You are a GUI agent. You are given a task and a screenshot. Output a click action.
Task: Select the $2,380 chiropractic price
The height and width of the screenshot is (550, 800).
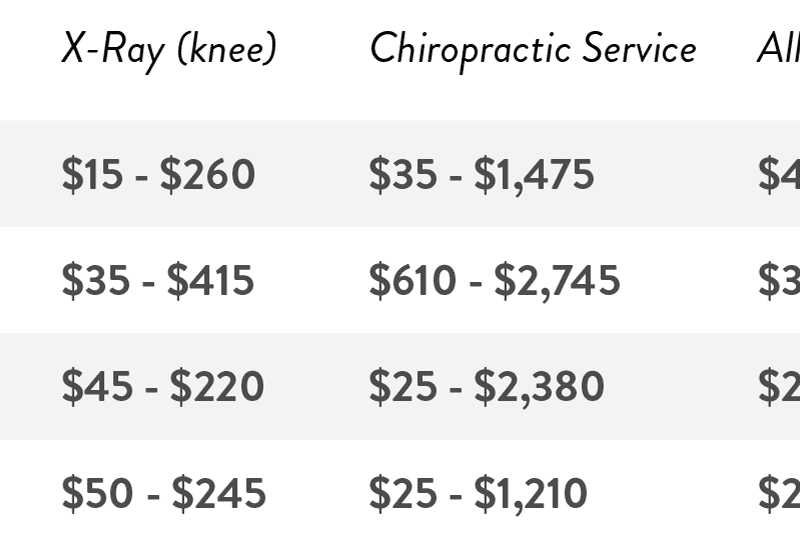(x=539, y=387)
